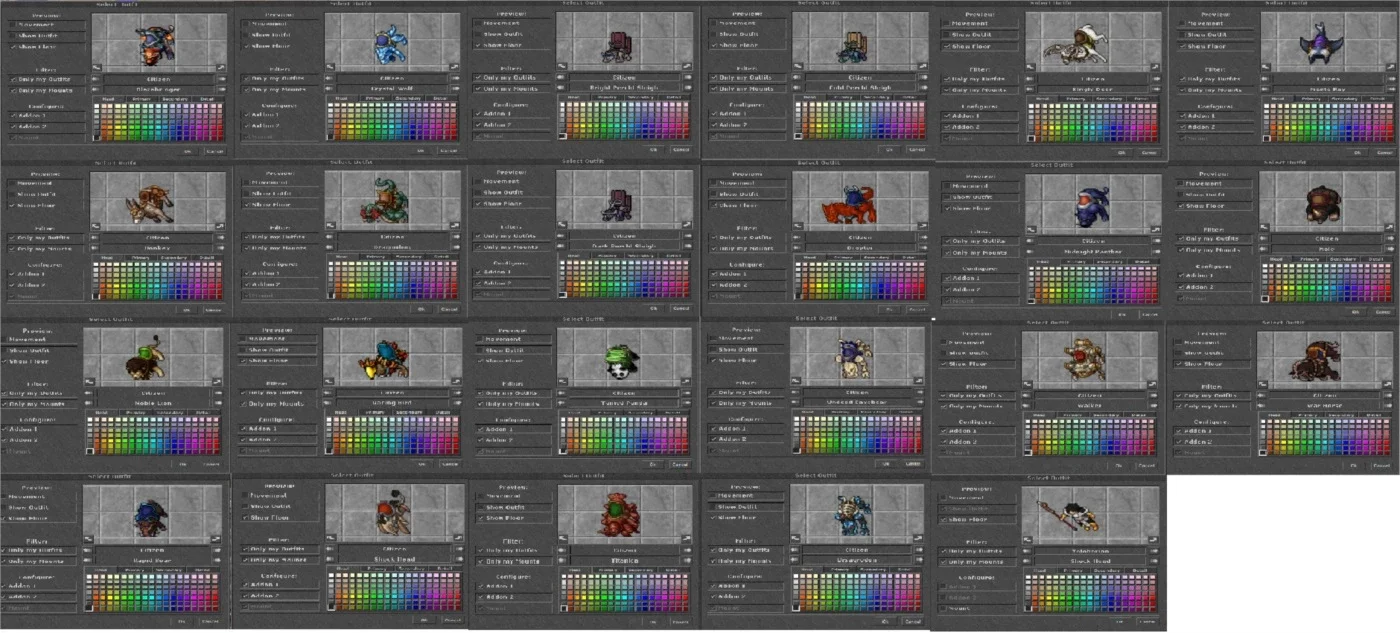
Task: Click right rotate icon under Mole preview
Action: pos(1390,227)
